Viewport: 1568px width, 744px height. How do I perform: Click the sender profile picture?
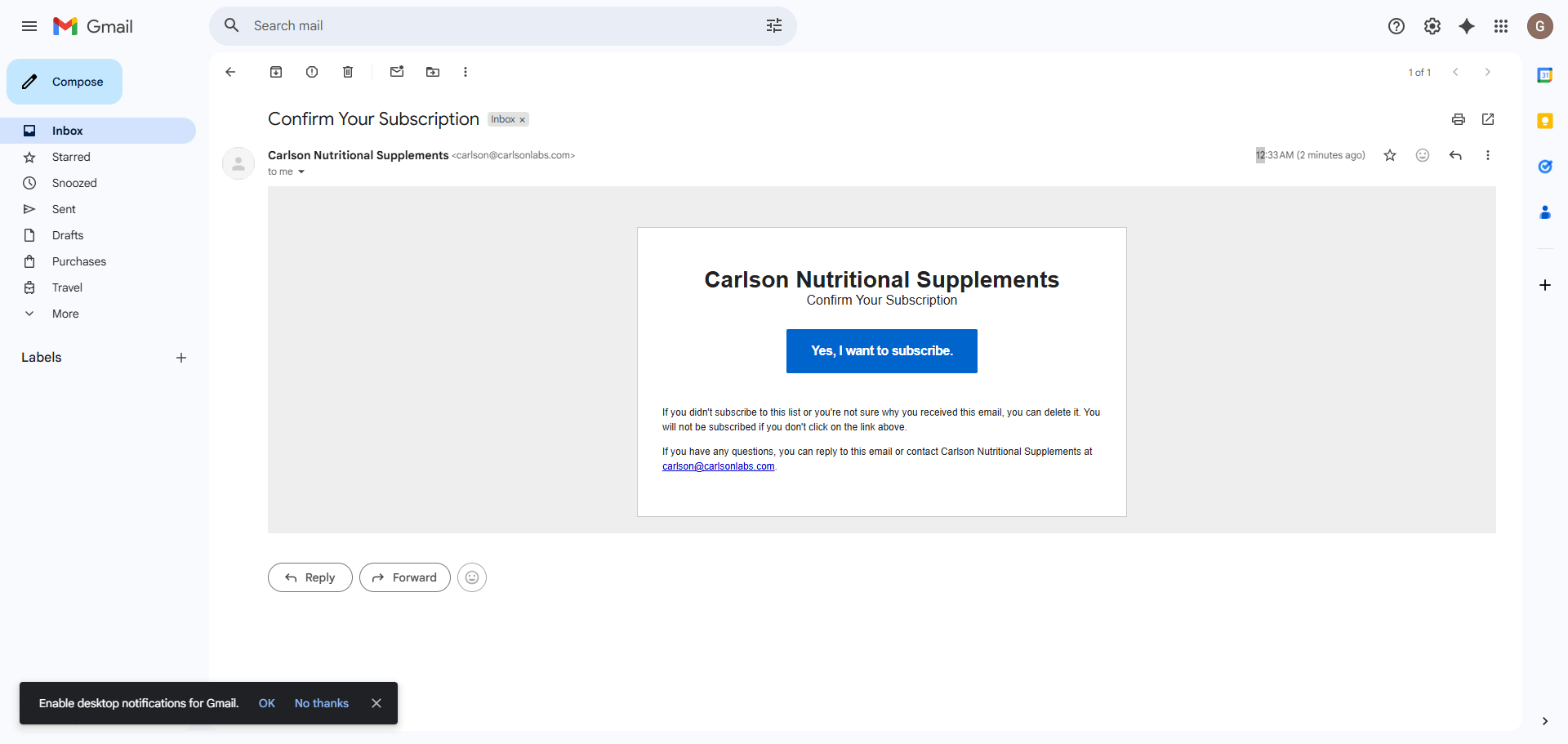(x=238, y=163)
